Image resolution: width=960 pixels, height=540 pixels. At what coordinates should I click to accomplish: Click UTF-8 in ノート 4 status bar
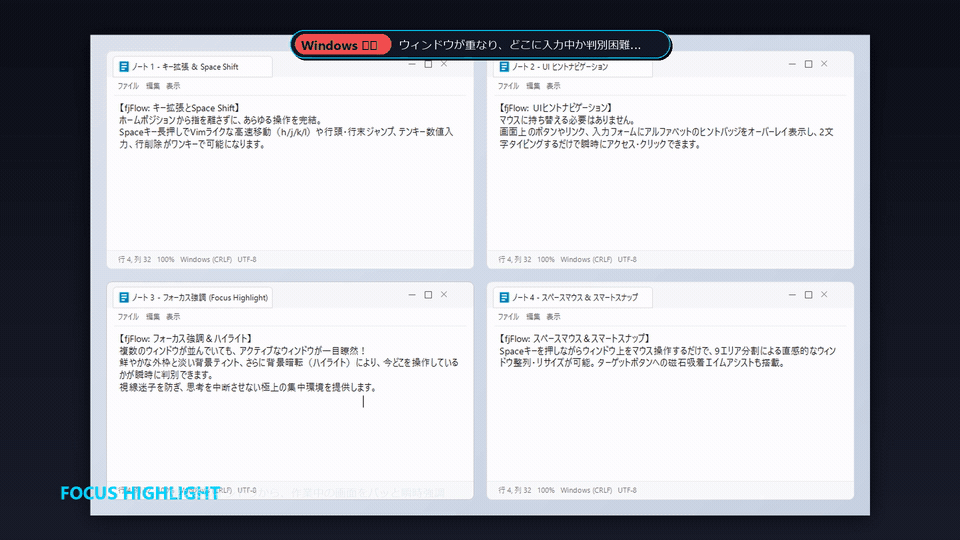[627, 490]
